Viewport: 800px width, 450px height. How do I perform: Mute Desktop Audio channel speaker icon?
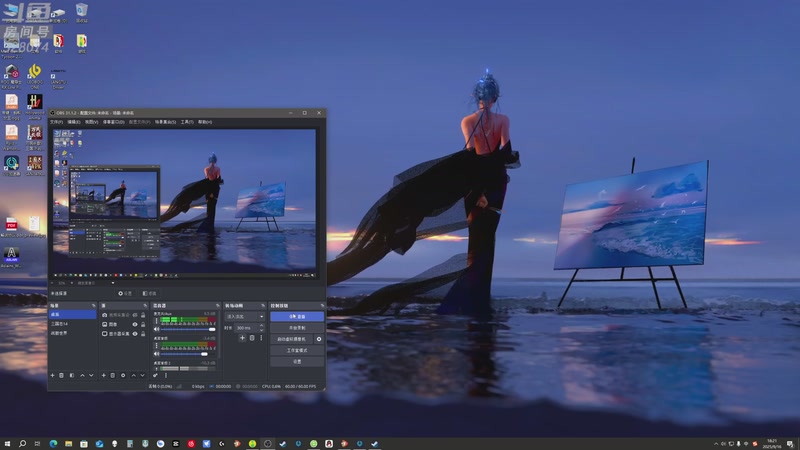(x=156, y=354)
